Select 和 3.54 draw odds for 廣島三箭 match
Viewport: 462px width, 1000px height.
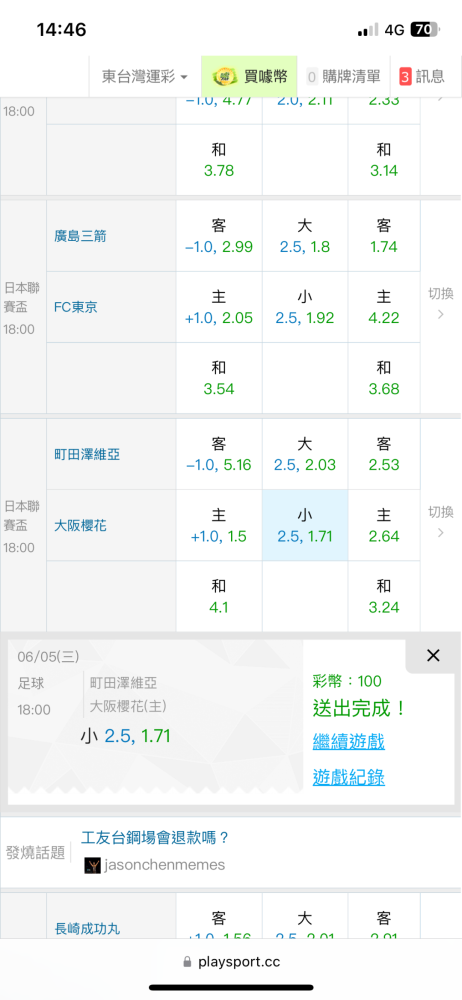[x=219, y=378]
